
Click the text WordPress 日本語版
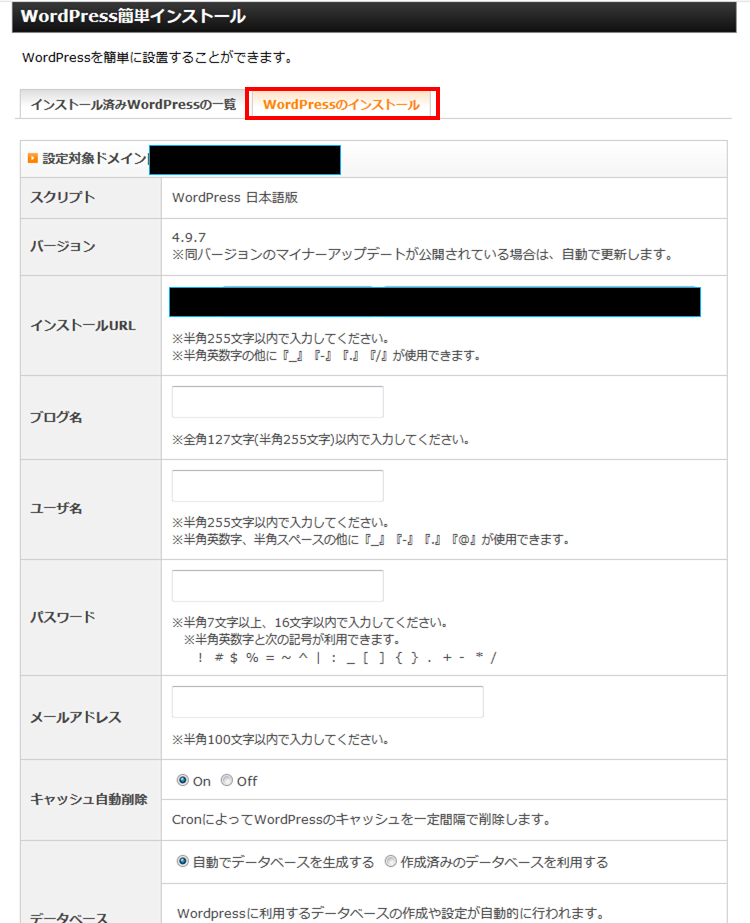235,198
